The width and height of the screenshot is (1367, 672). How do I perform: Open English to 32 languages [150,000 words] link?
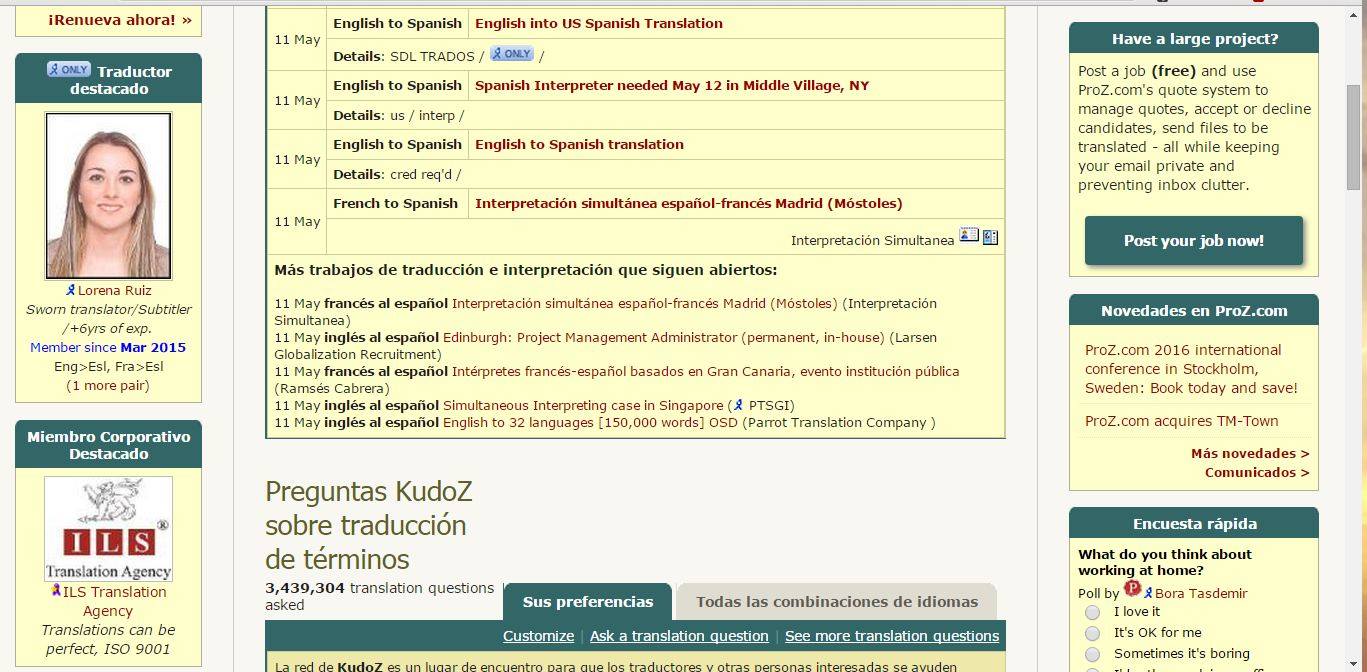pos(590,423)
